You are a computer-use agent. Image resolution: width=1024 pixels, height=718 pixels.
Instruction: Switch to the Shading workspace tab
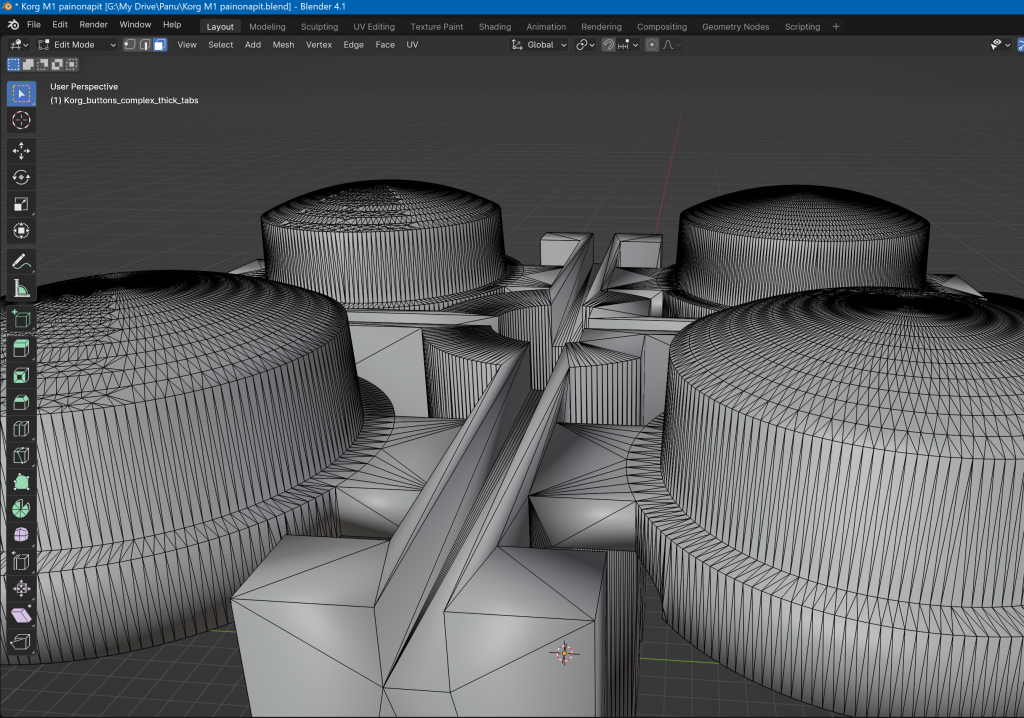click(495, 27)
